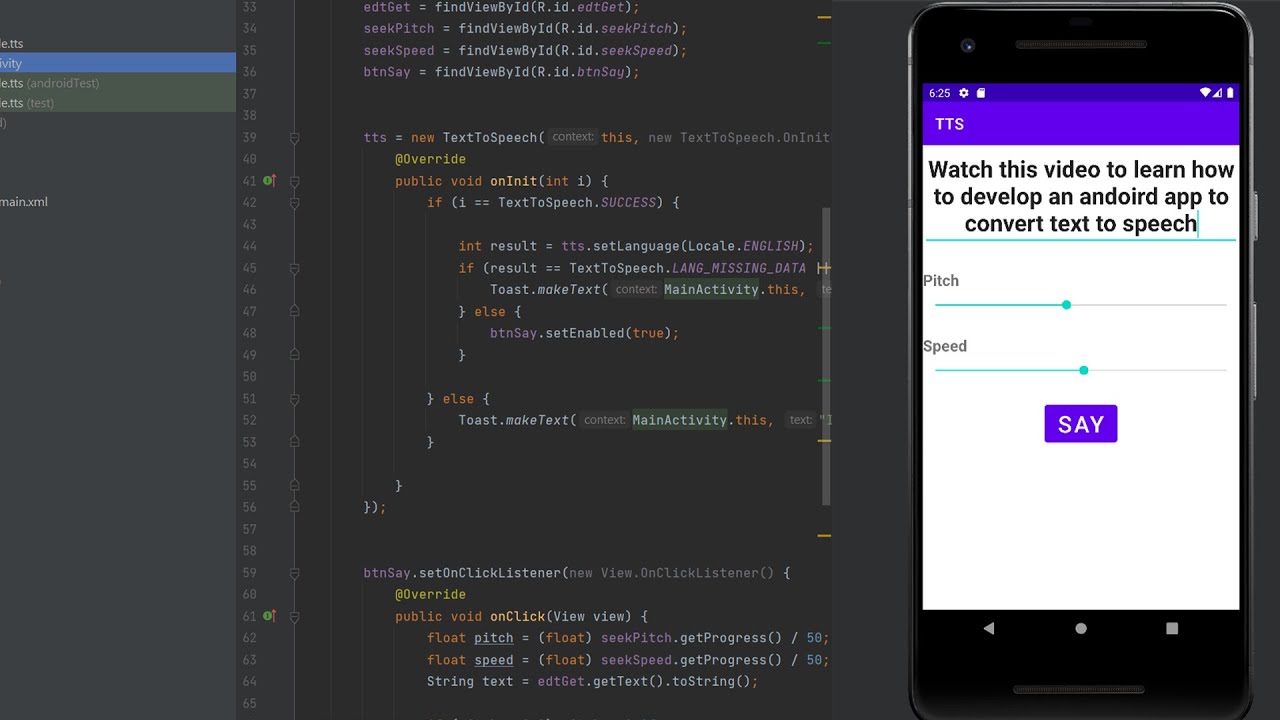
Task: Click the TTS app bar title
Action: (950, 124)
